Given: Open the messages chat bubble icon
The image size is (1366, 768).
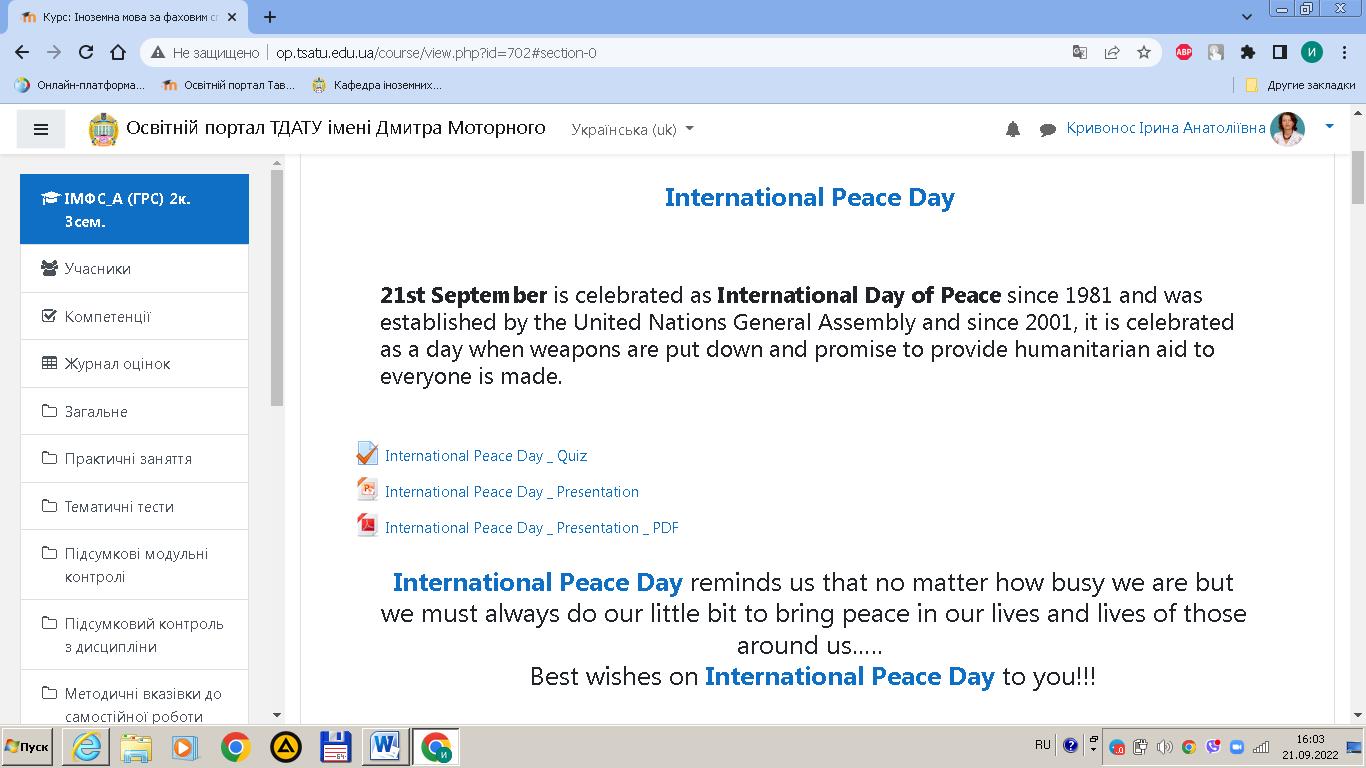Looking at the screenshot, I should tap(1047, 130).
